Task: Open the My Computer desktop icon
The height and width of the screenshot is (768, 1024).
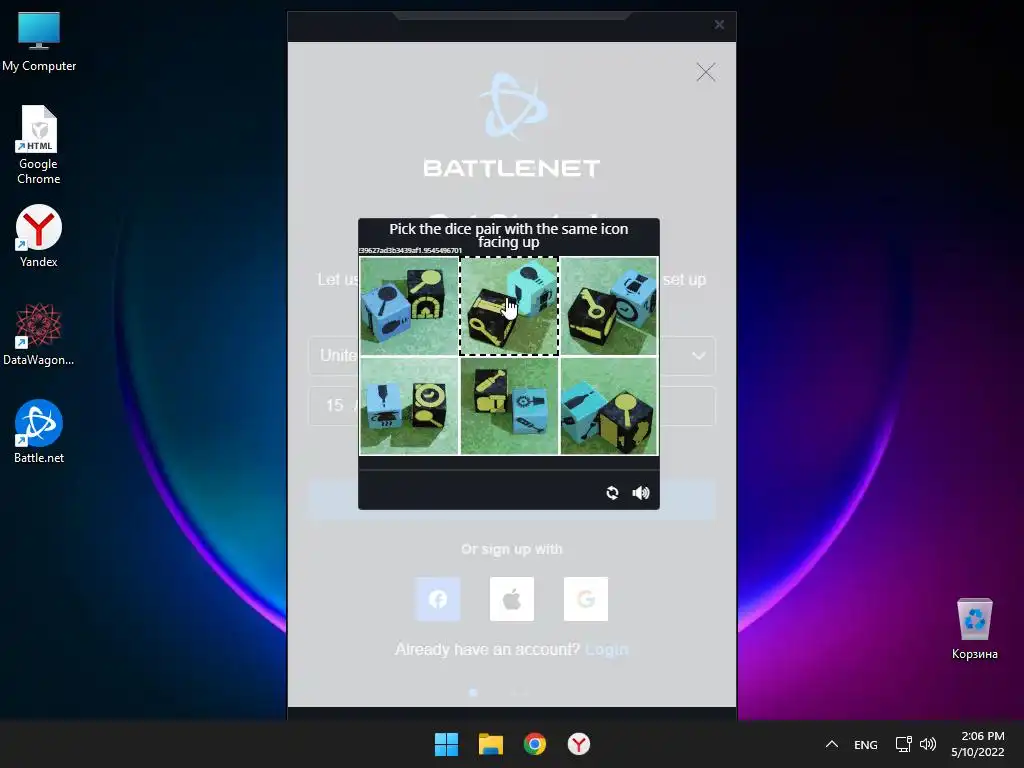Action: 39,41
